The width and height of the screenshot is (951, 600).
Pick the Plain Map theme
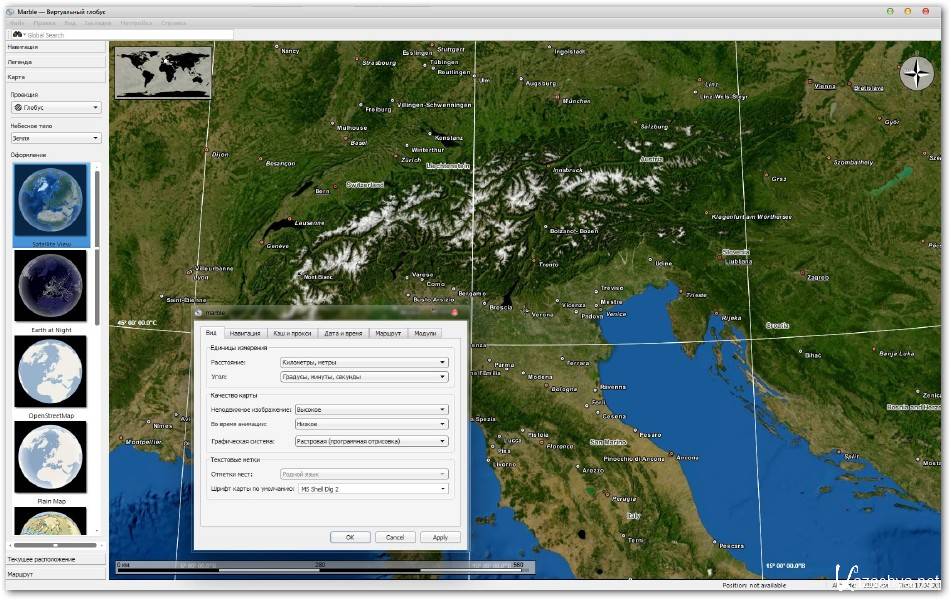(50, 457)
